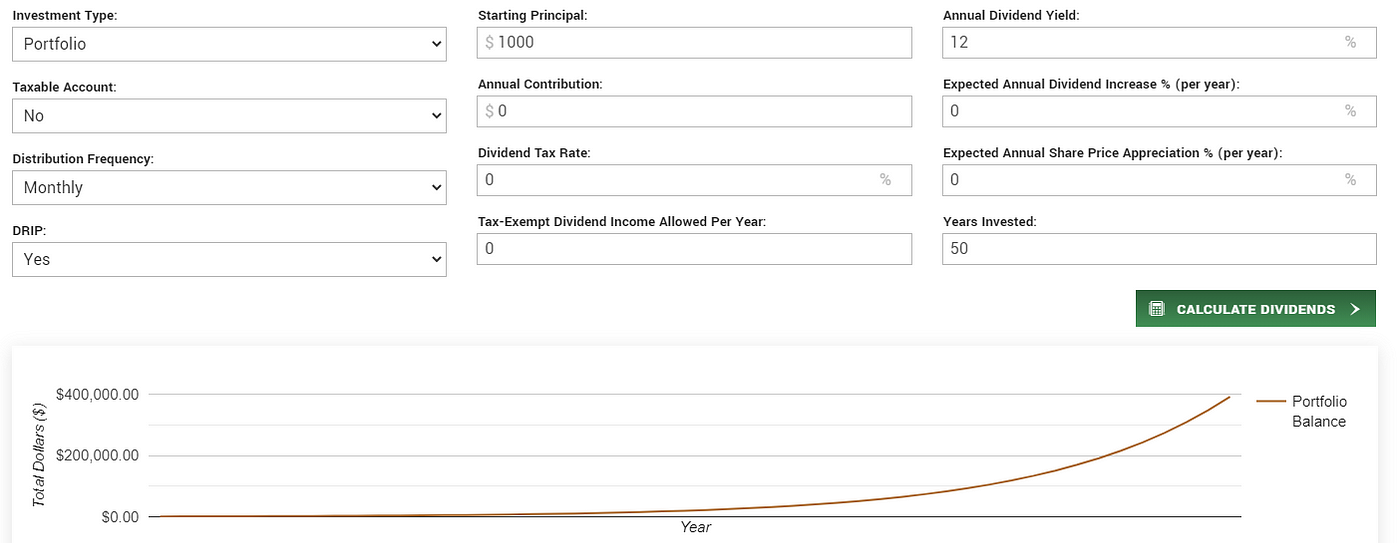Click the Portfolio Balance legend label

tap(1319, 411)
